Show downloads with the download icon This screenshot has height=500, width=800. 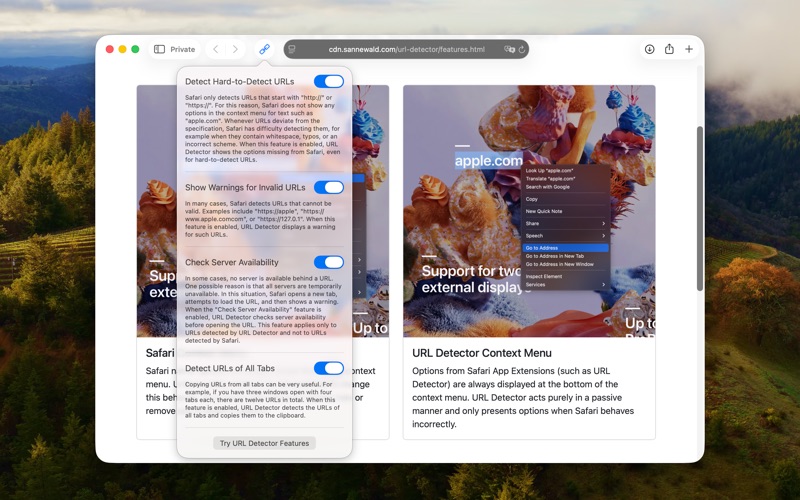(649, 49)
